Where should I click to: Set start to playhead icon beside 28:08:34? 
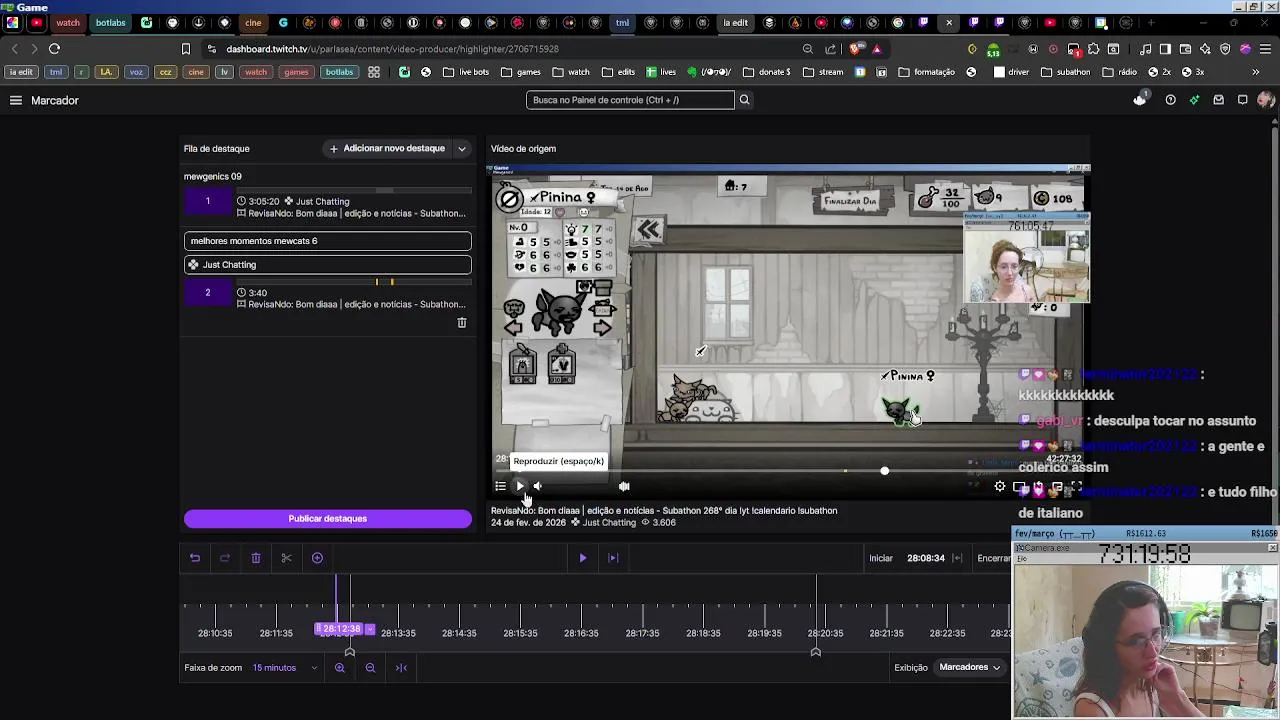pyautogui.click(x=957, y=558)
